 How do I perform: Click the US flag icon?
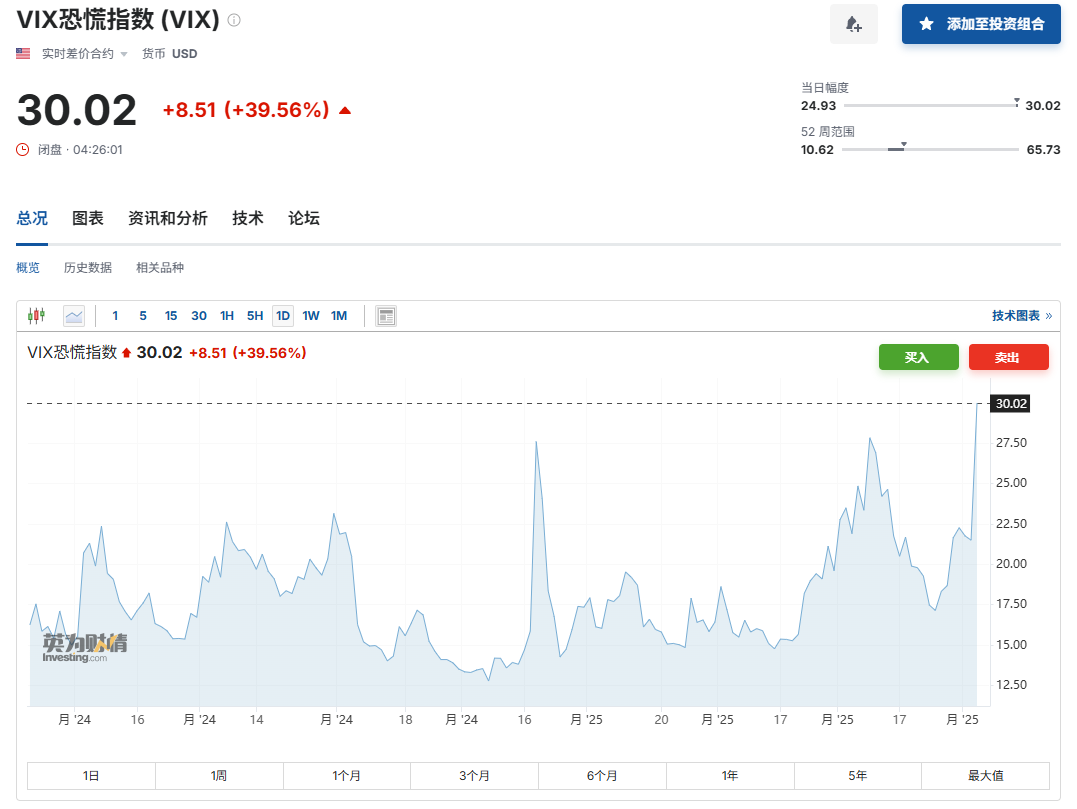23,54
